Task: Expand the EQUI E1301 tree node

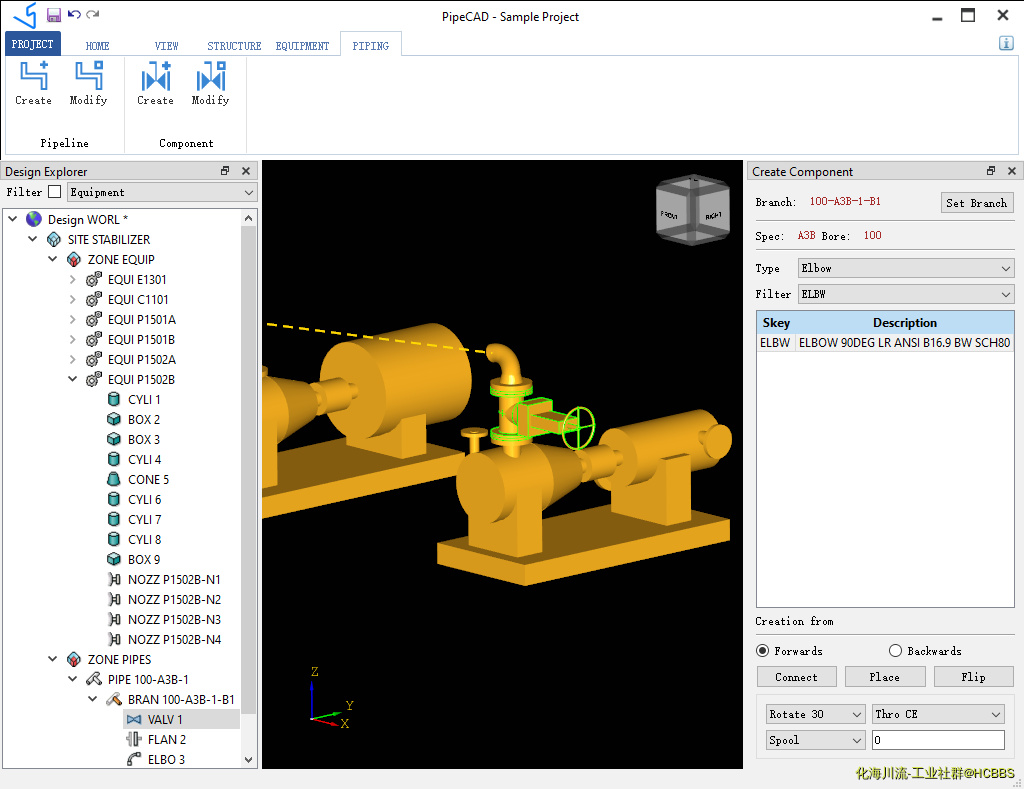Action: tap(72, 280)
